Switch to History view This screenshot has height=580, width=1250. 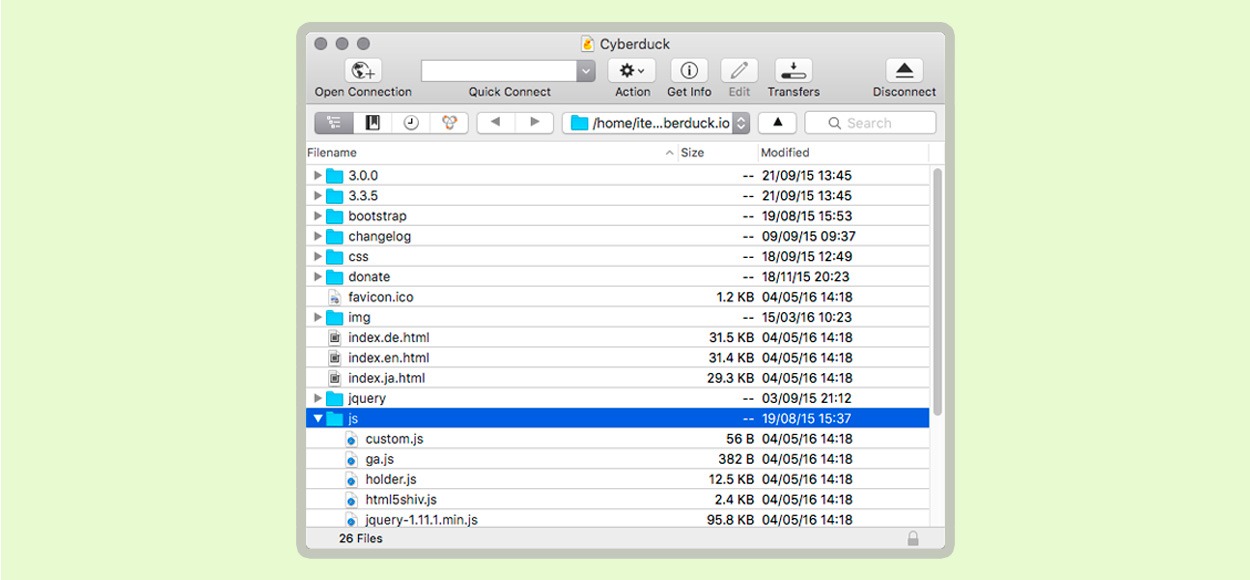(411, 123)
